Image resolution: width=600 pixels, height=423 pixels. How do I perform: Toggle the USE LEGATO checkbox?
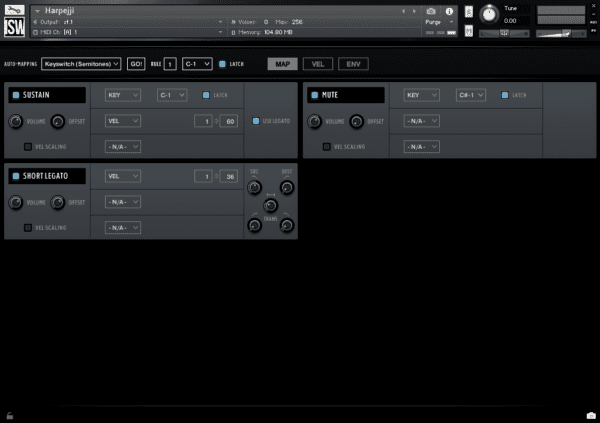[256, 121]
